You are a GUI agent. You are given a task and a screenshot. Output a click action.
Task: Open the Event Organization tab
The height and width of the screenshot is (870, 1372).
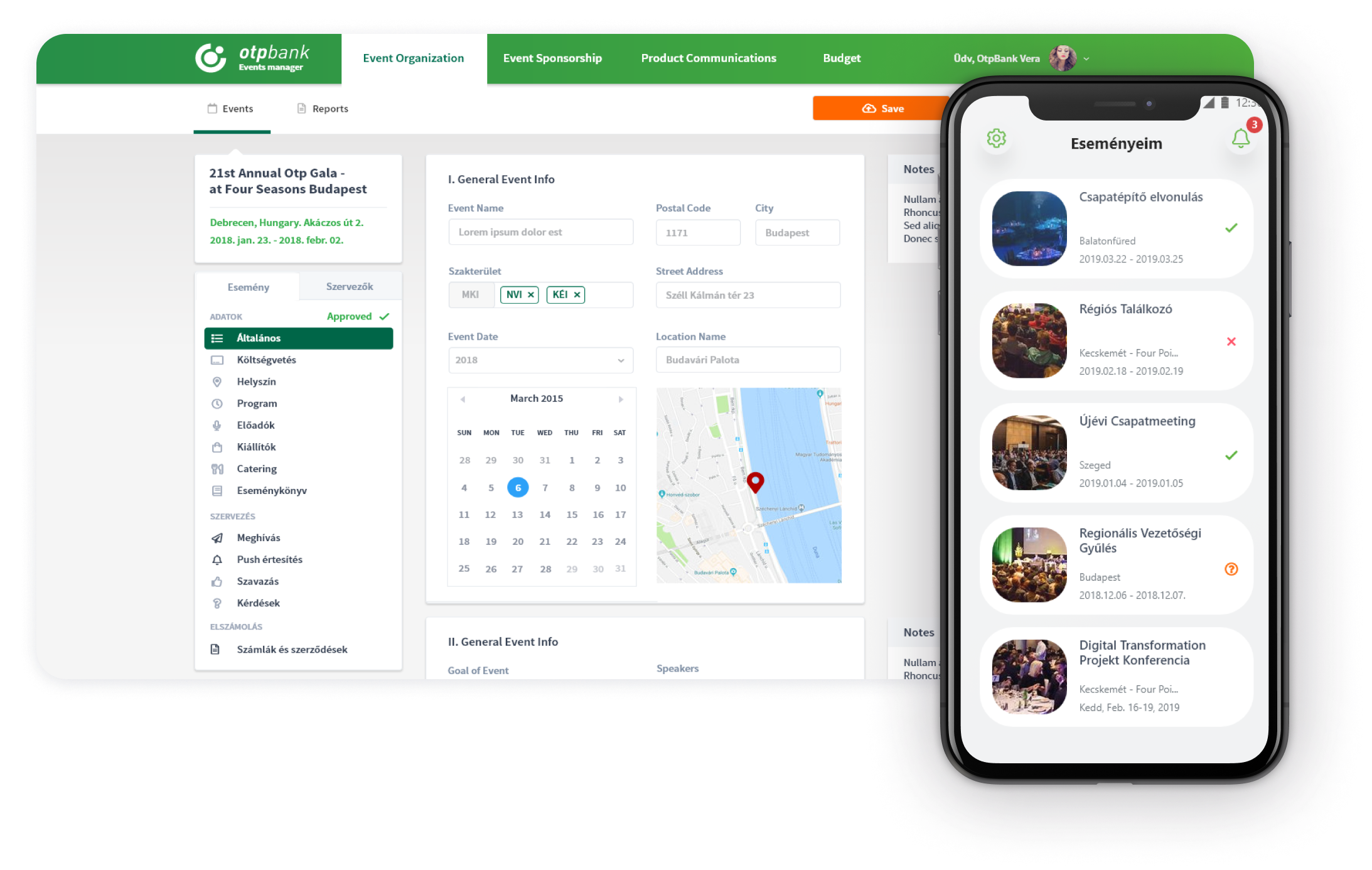[x=414, y=58]
